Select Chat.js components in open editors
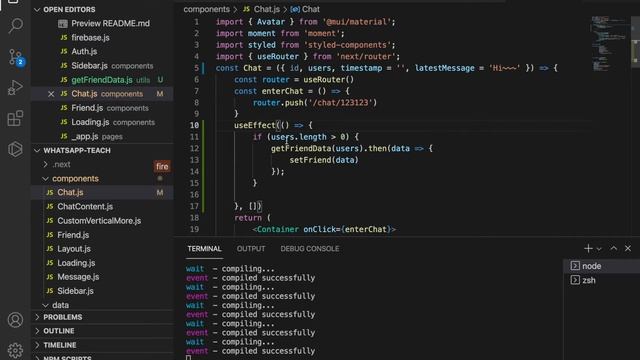640x360 pixels. (102, 94)
